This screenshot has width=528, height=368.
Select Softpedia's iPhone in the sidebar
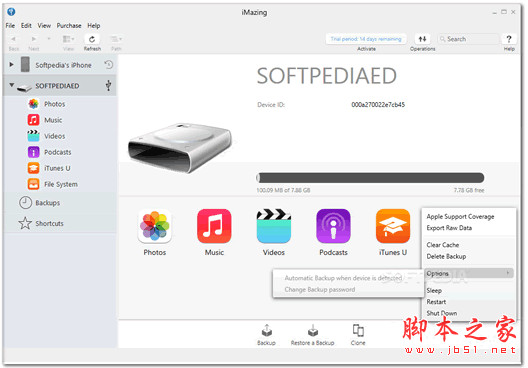(x=63, y=65)
